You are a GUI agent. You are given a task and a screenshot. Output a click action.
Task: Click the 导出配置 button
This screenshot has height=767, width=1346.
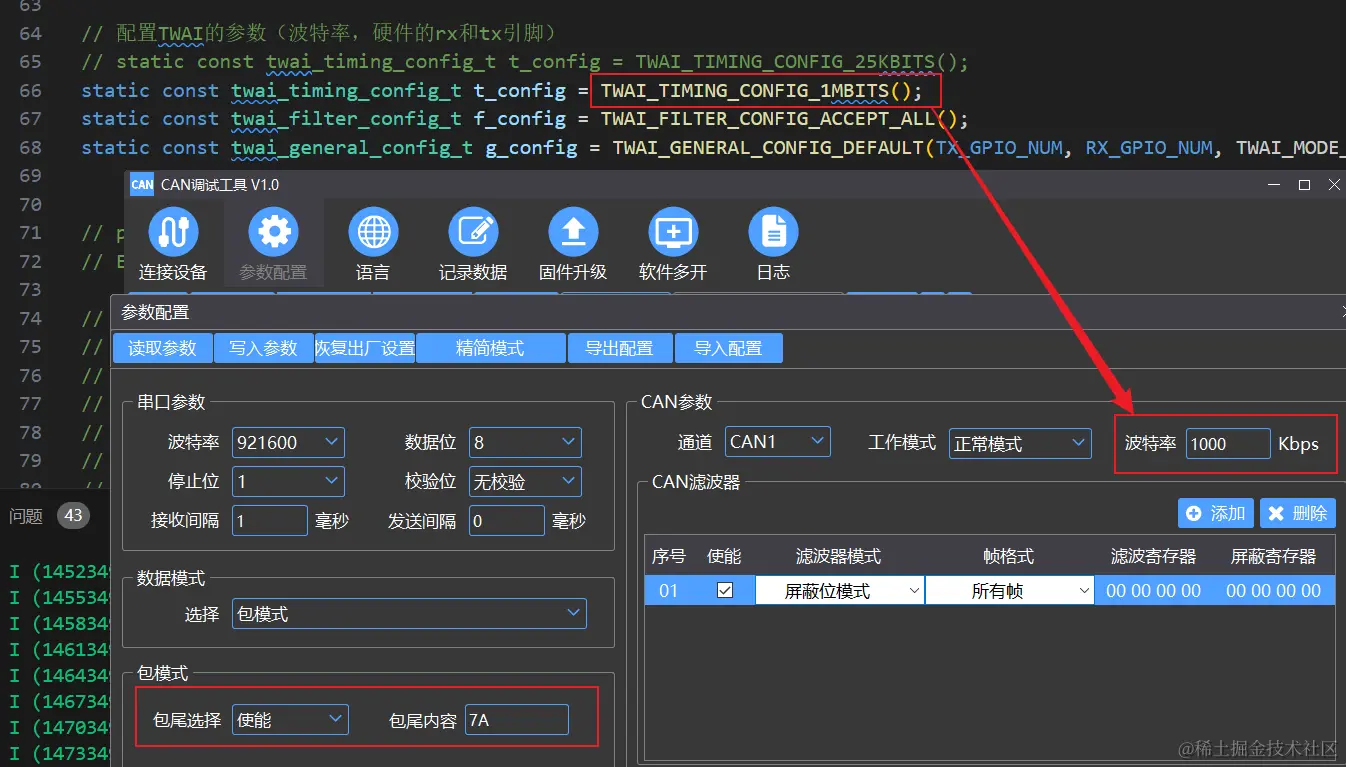[x=620, y=348]
